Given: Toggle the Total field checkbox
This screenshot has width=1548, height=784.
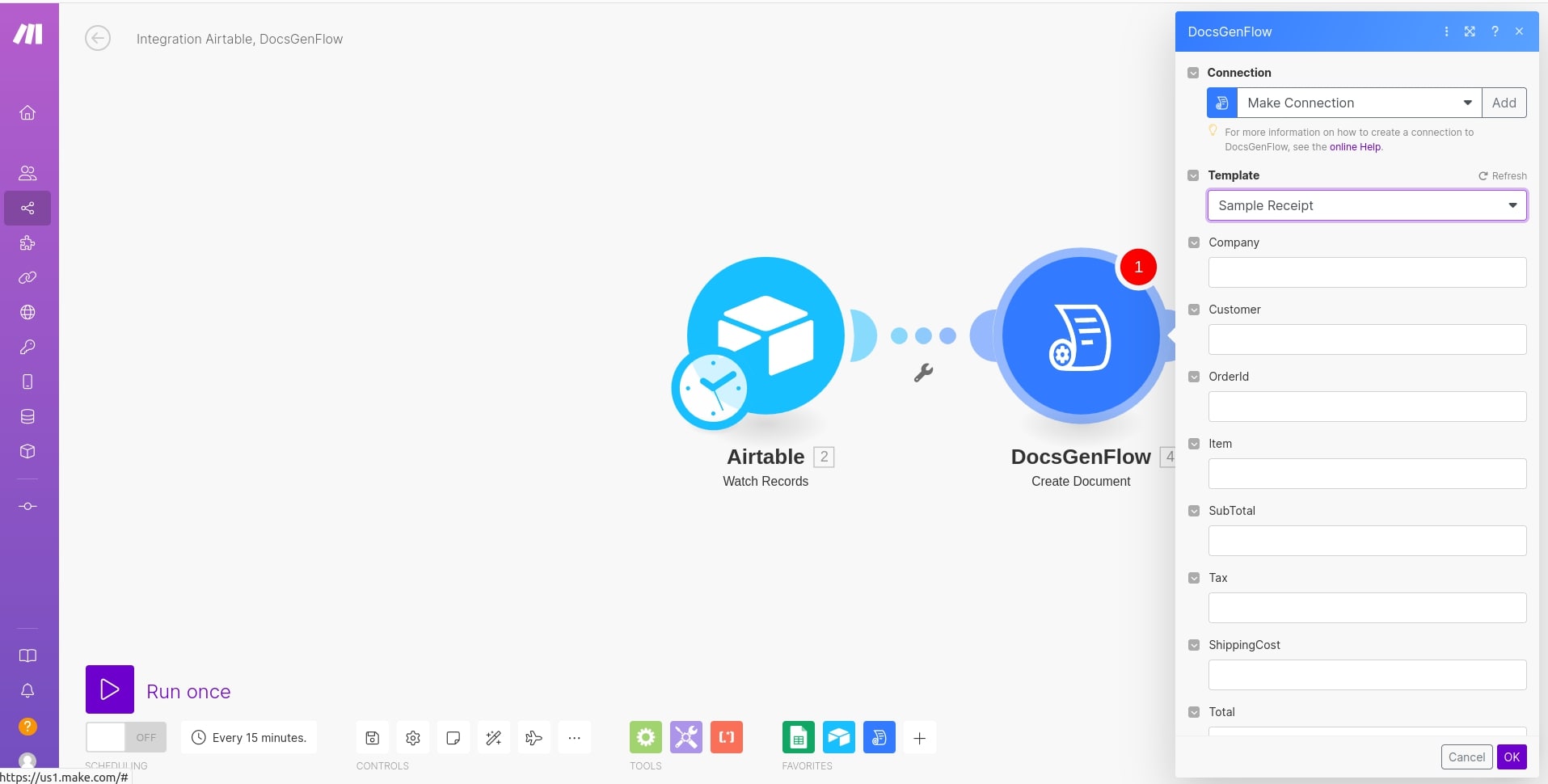Looking at the screenshot, I should (1194, 712).
